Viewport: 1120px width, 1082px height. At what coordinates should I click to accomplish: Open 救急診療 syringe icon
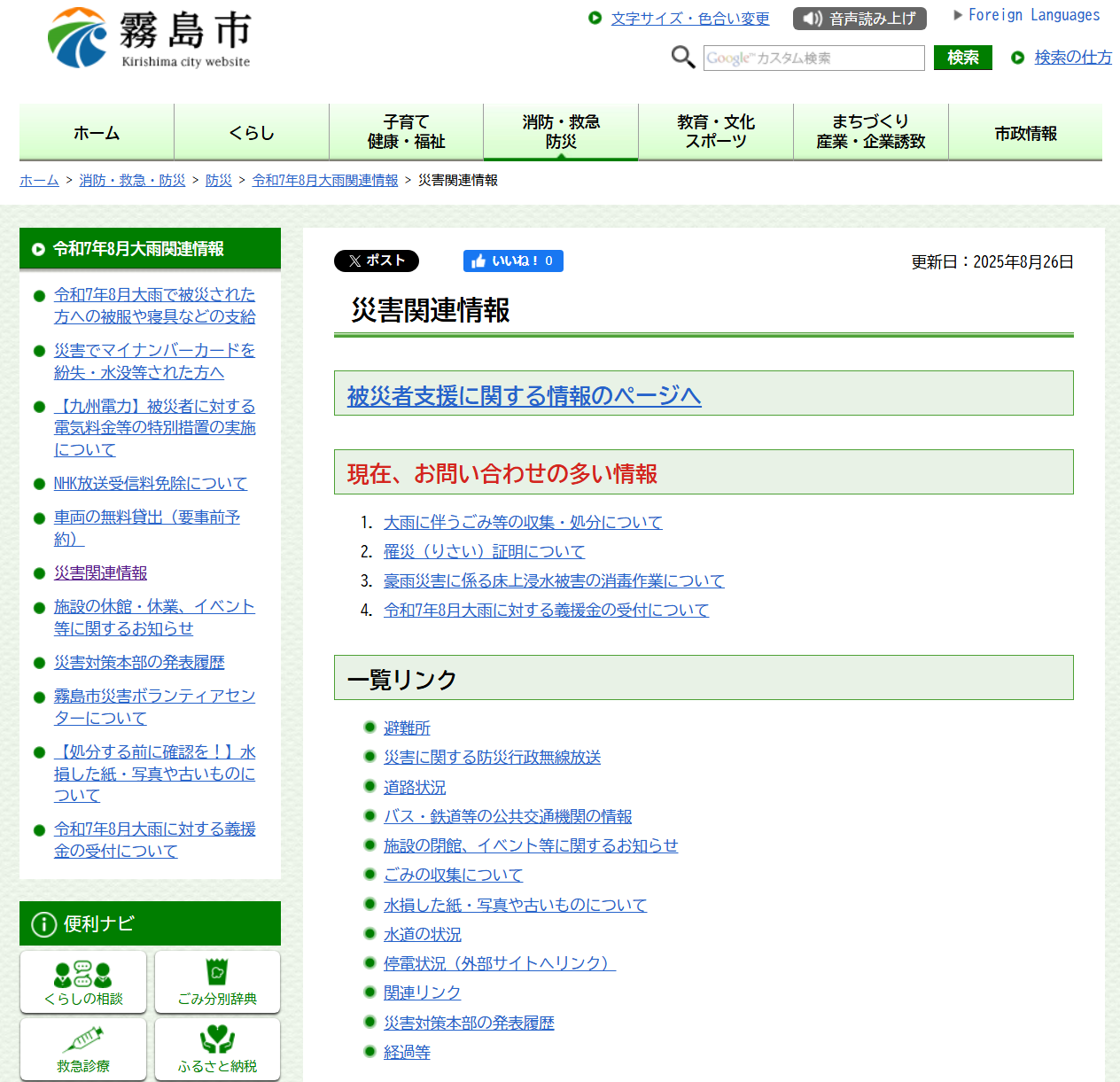pos(83,1048)
